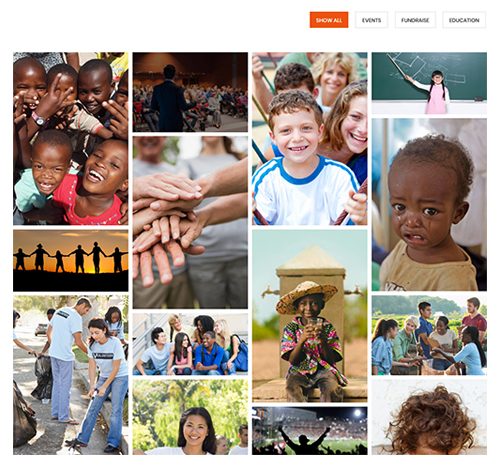Select the SHOW ALL filter button
This screenshot has height=470, width=500.
(329, 20)
